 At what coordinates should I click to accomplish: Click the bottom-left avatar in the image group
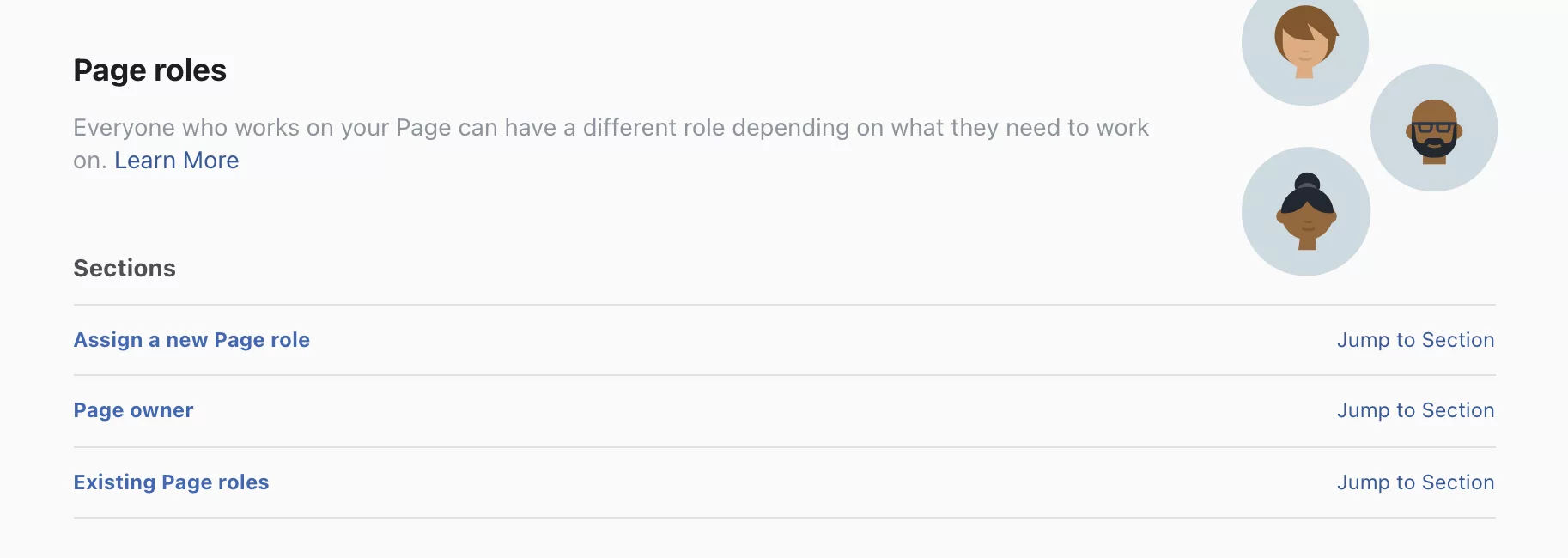click(1305, 210)
